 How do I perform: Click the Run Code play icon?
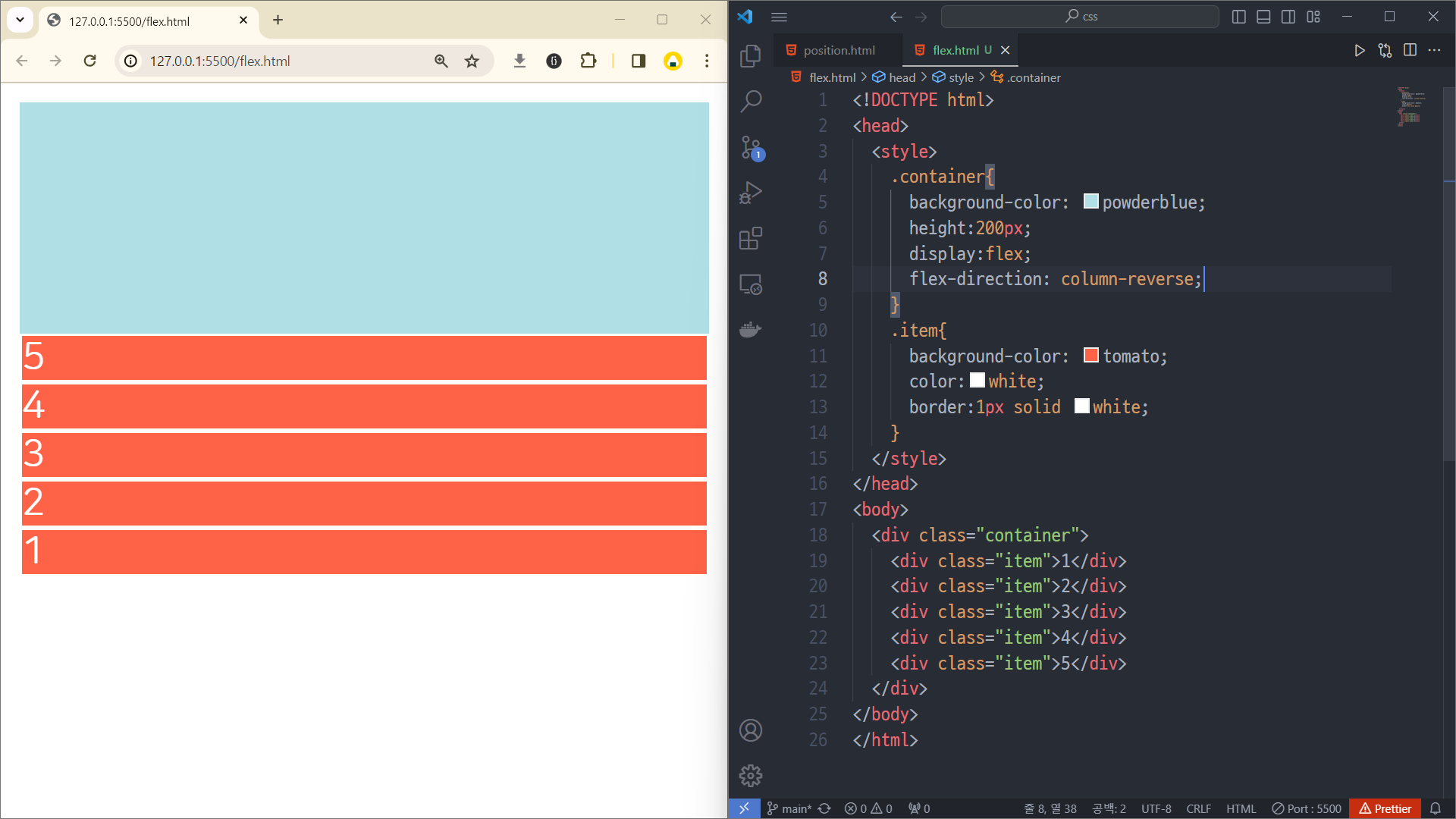[x=1359, y=50]
